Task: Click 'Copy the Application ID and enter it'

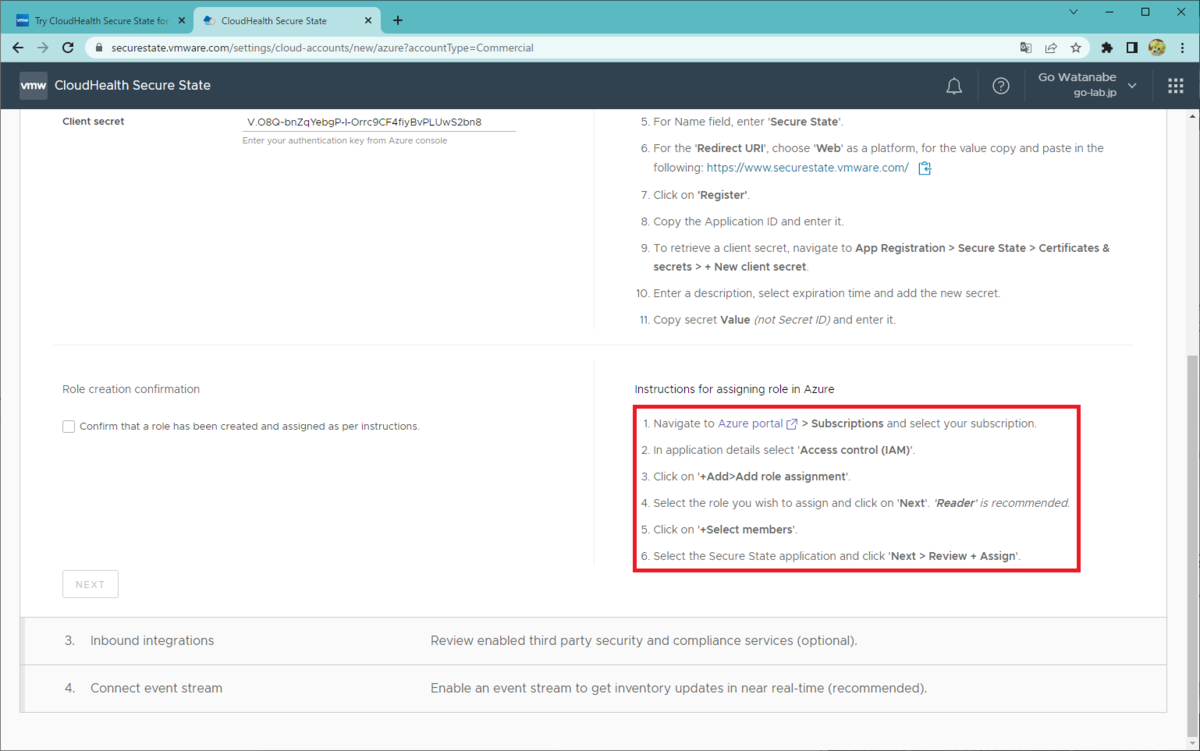Action: [748, 222]
